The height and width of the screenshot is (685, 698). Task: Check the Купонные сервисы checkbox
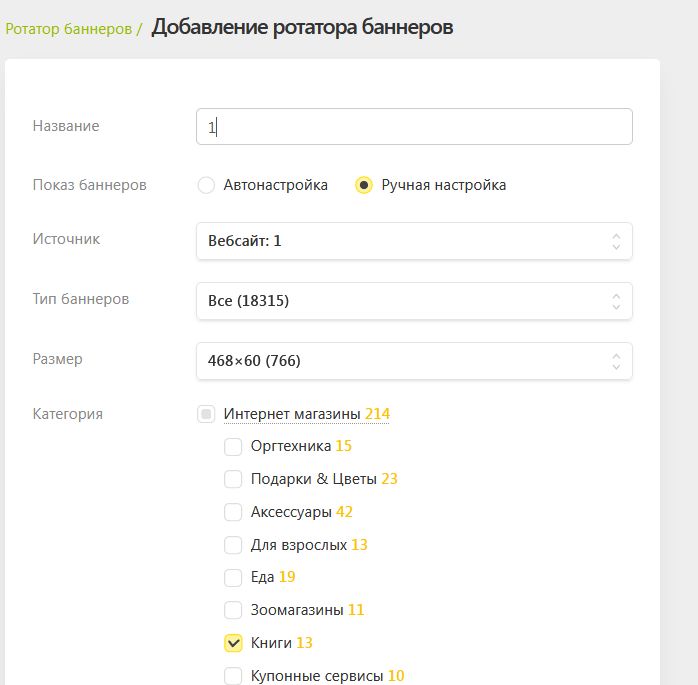pos(233,676)
